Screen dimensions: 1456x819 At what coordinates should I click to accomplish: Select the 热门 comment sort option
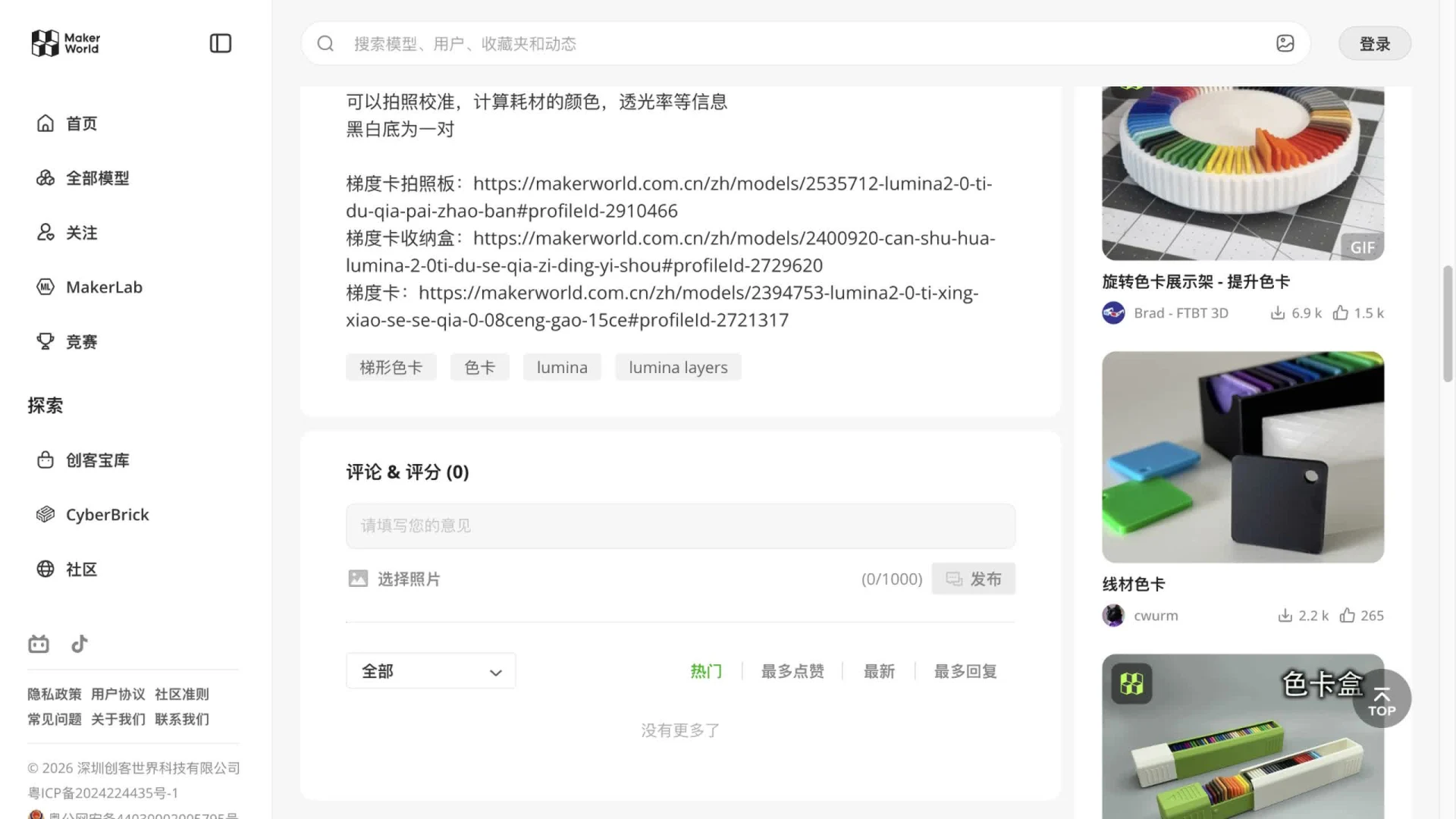[706, 671]
